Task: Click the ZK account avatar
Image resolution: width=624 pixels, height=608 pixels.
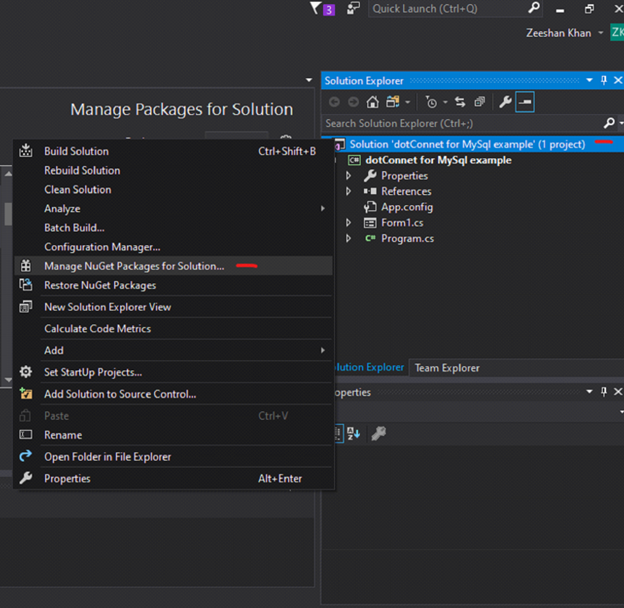Action: [617, 33]
